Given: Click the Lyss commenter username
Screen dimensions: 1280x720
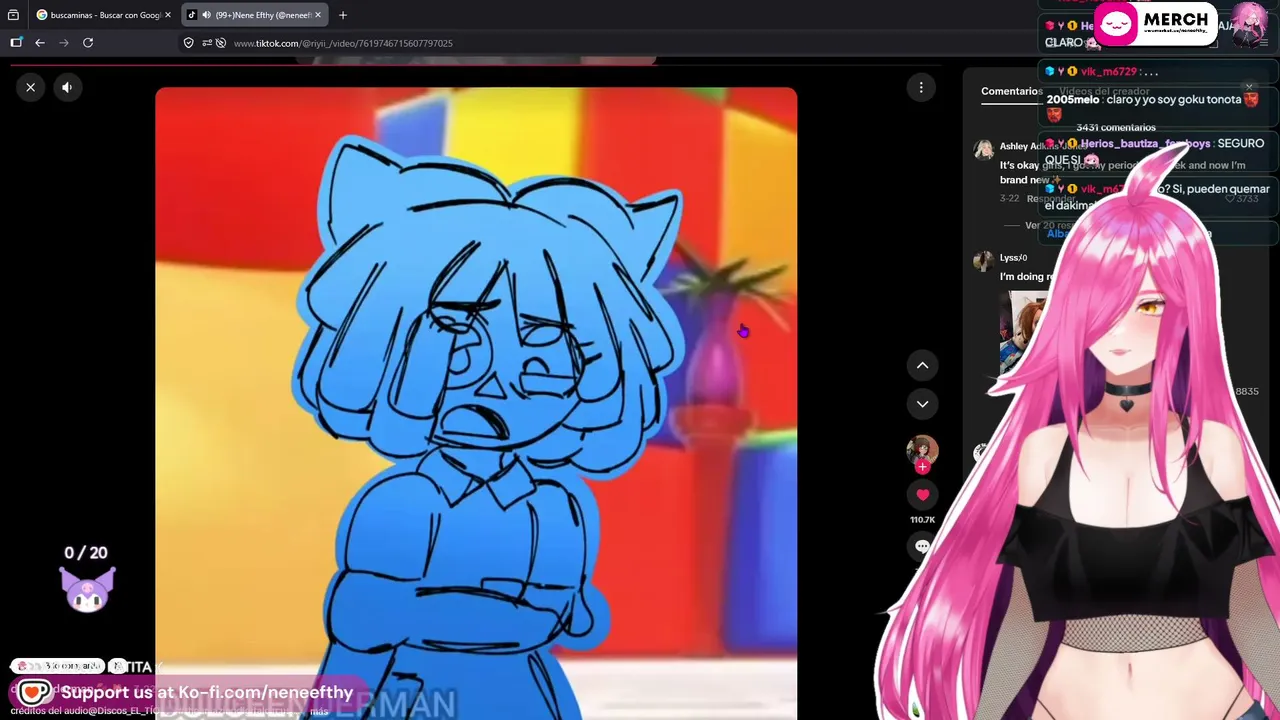Looking at the screenshot, I should pyautogui.click(x=1013, y=258).
